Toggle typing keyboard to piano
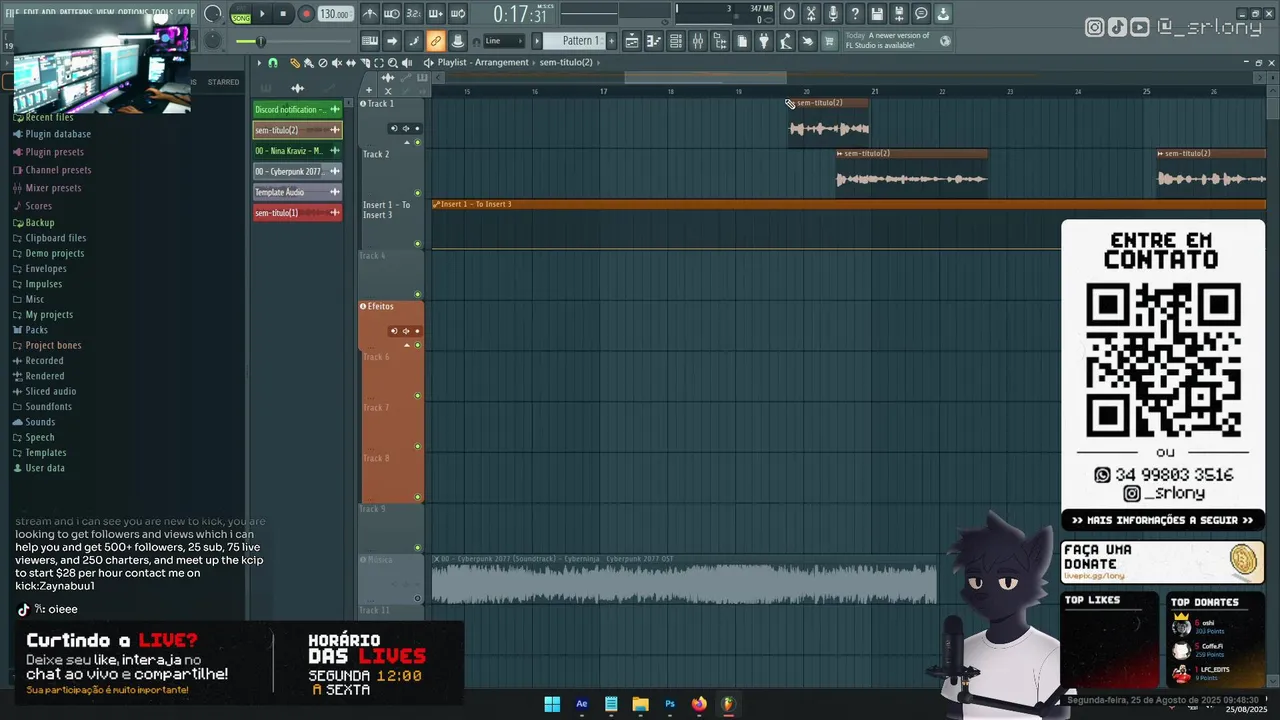The height and width of the screenshot is (720, 1280). pyautogui.click(x=370, y=41)
